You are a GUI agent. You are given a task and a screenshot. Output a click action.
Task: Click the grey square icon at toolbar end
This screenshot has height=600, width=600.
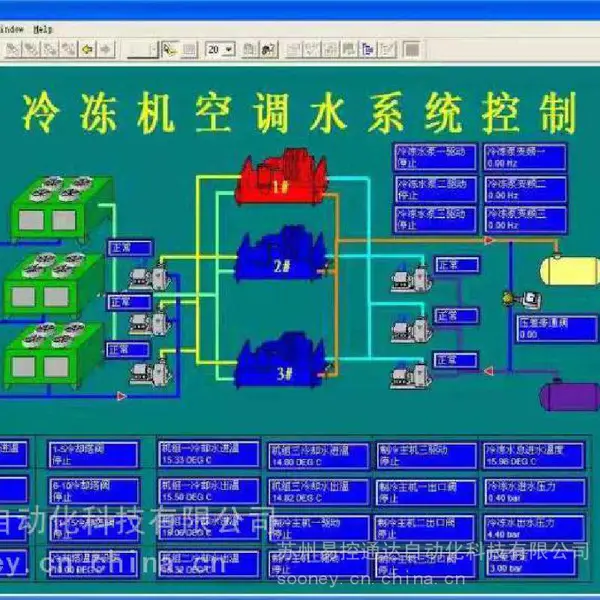(412, 49)
